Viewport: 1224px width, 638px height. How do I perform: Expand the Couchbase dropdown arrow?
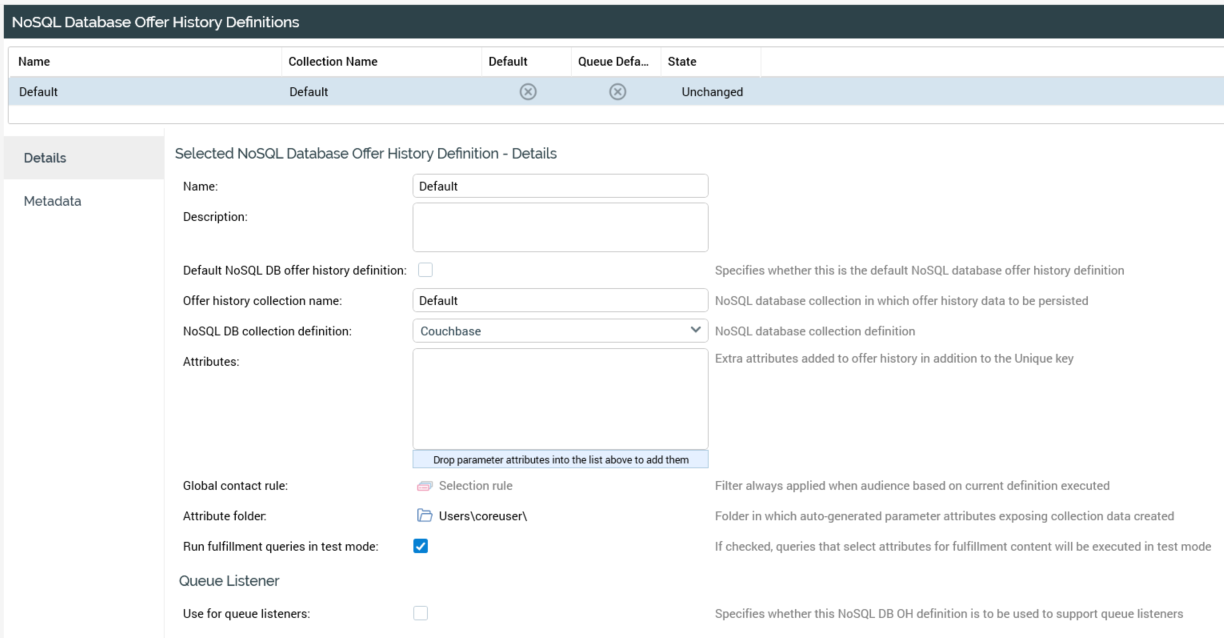click(x=695, y=331)
